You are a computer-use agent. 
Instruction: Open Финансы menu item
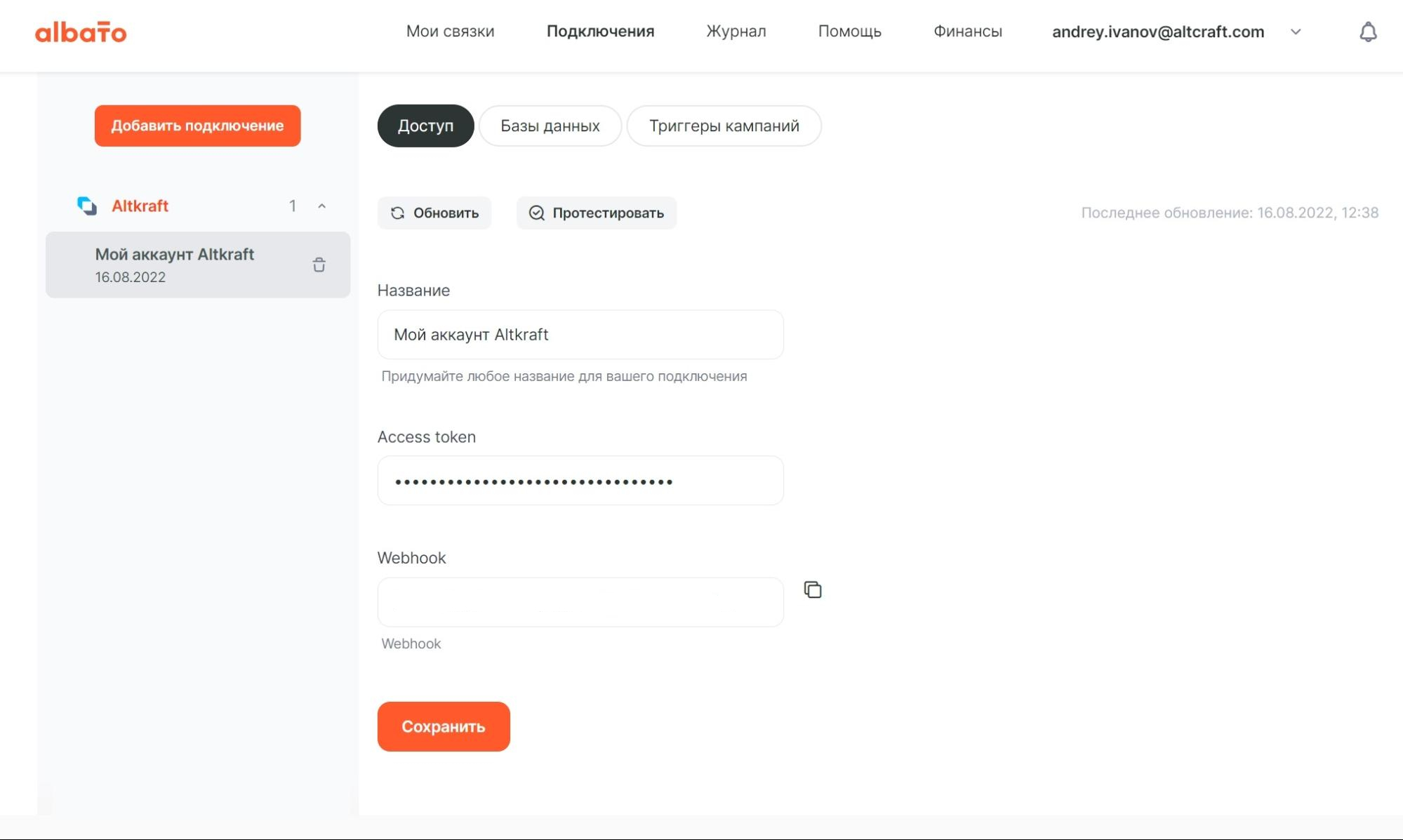click(x=967, y=32)
